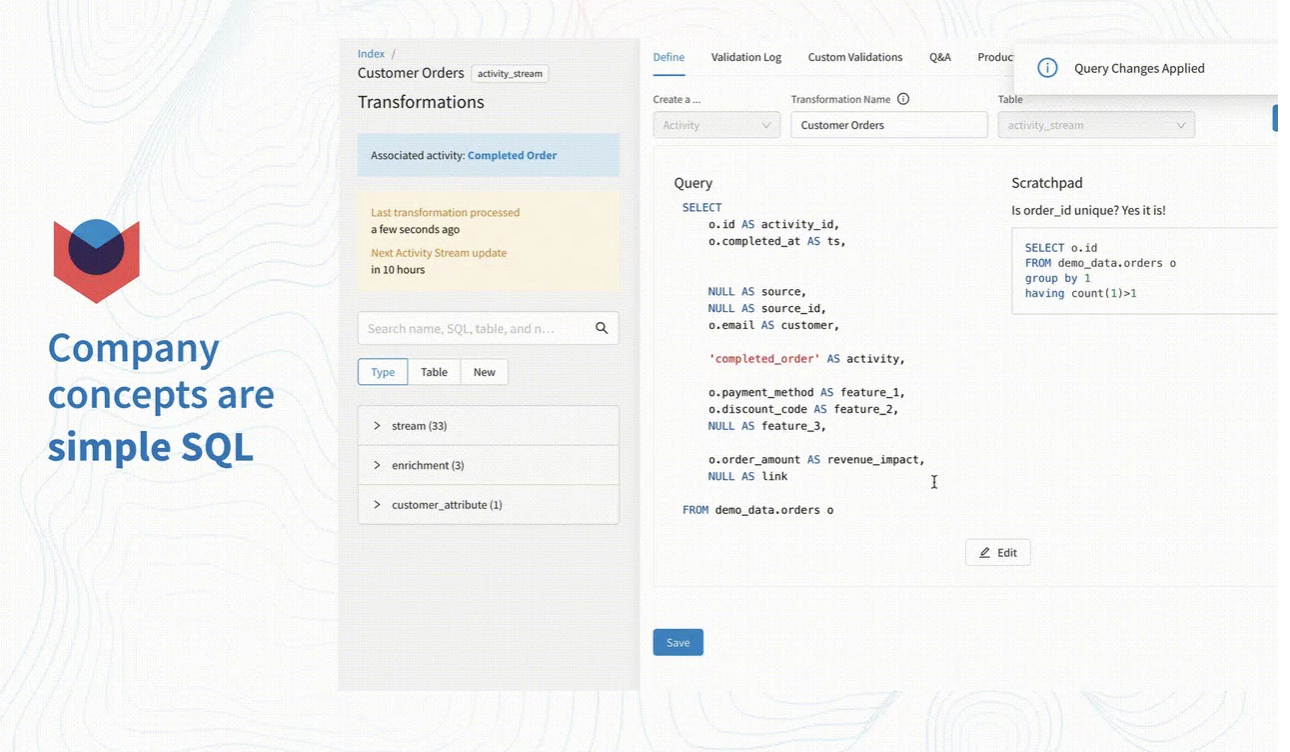Select the Type filter option

pyautogui.click(x=383, y=372)
